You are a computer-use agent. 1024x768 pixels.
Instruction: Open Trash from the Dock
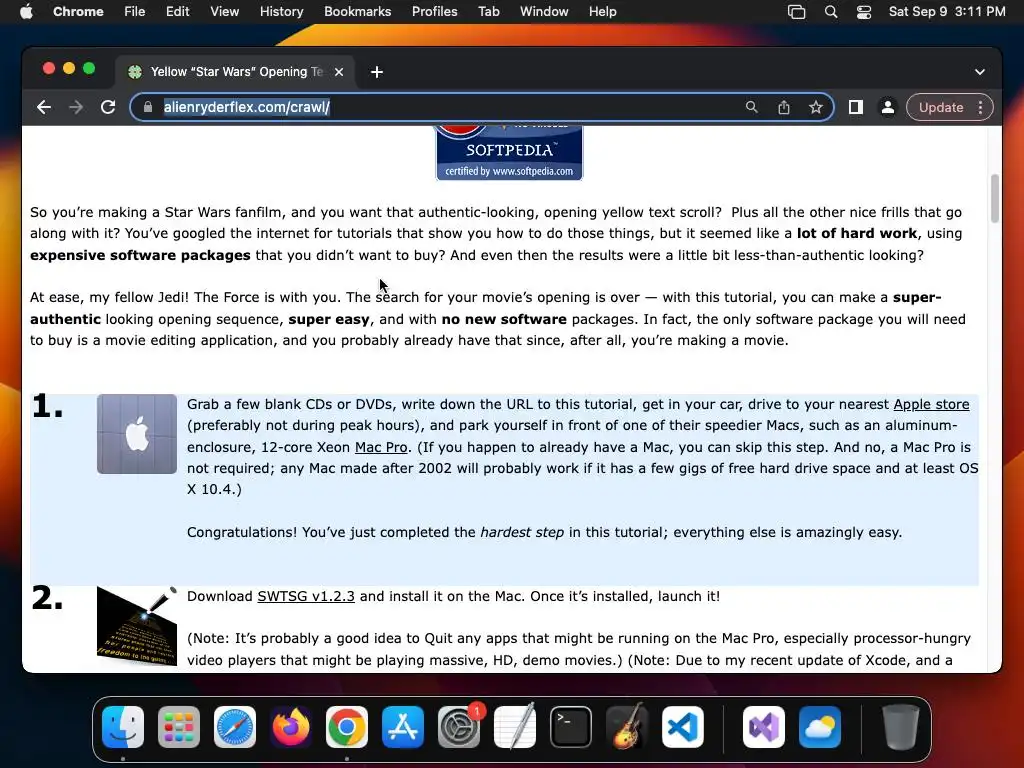pyautogui.click(x=901, y=727)
